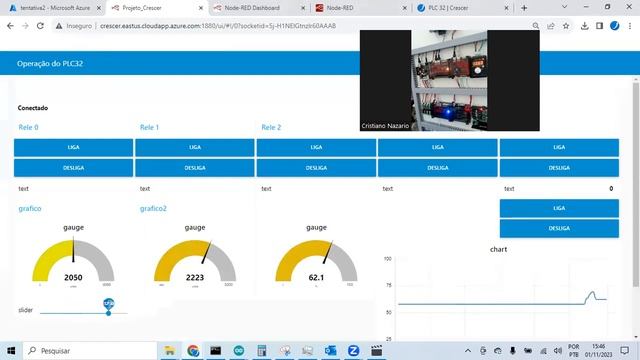Select the Projeto_Crescer tab
Viewport: 640px width, 360px height.
(x=142, y=8)
